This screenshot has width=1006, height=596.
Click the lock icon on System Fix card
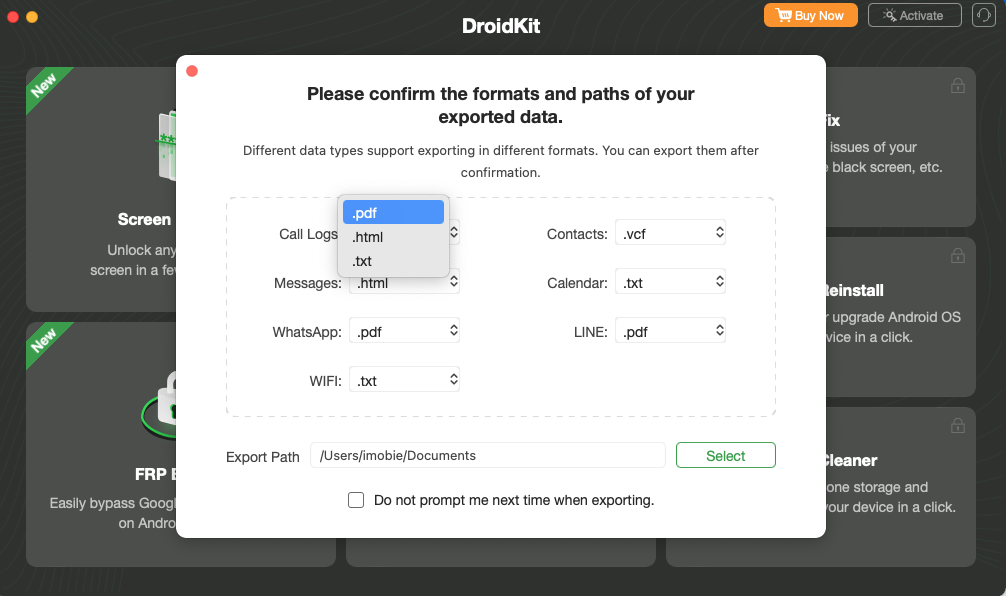click(x=958, y=85)
